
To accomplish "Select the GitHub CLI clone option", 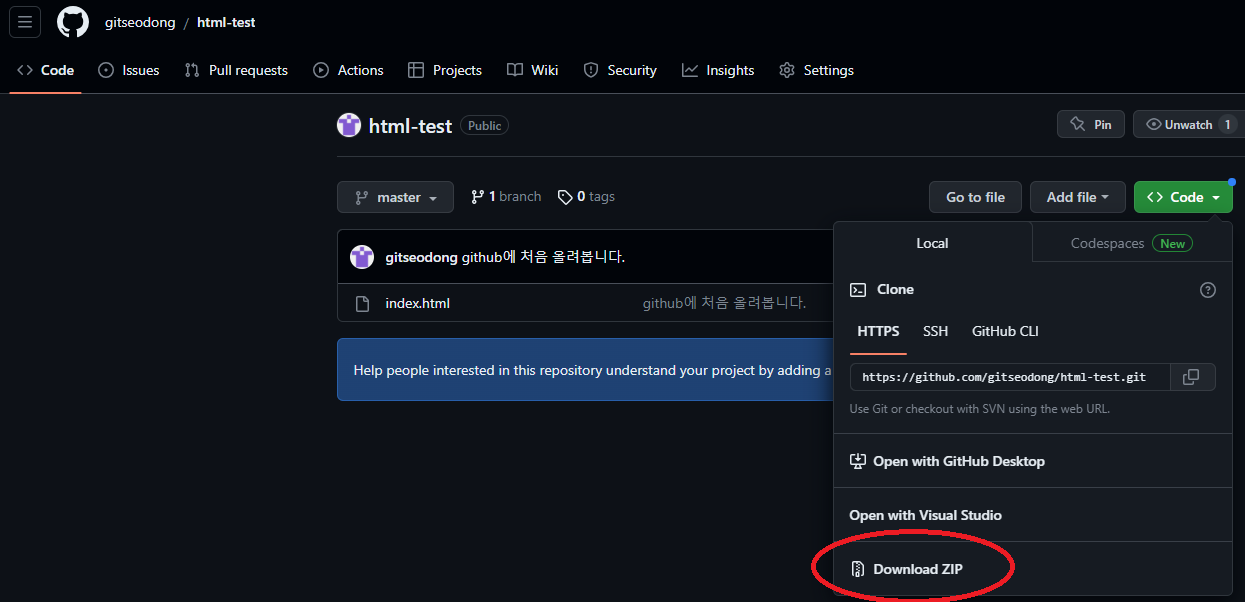I will pyautogui.click(x=1005, y=331).
